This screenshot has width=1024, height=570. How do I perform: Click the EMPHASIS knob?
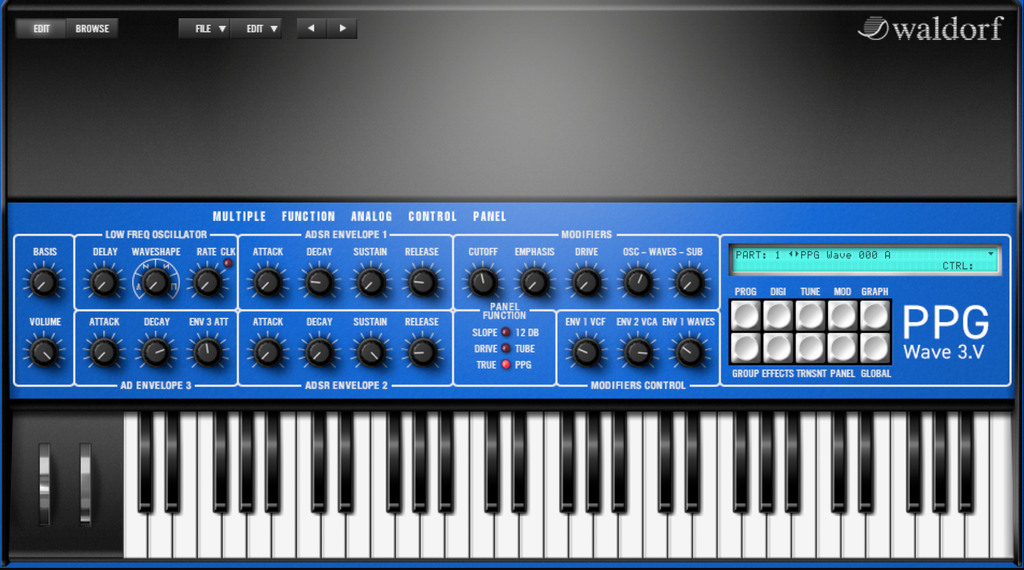click(534, 283)
